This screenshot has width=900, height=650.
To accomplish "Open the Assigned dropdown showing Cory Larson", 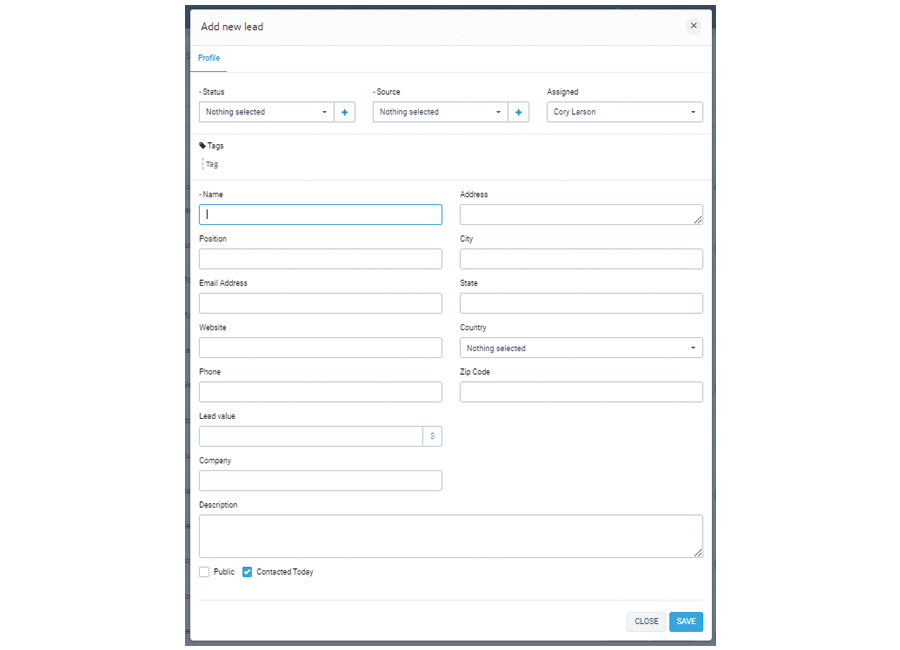I will [x=624, y=112].
